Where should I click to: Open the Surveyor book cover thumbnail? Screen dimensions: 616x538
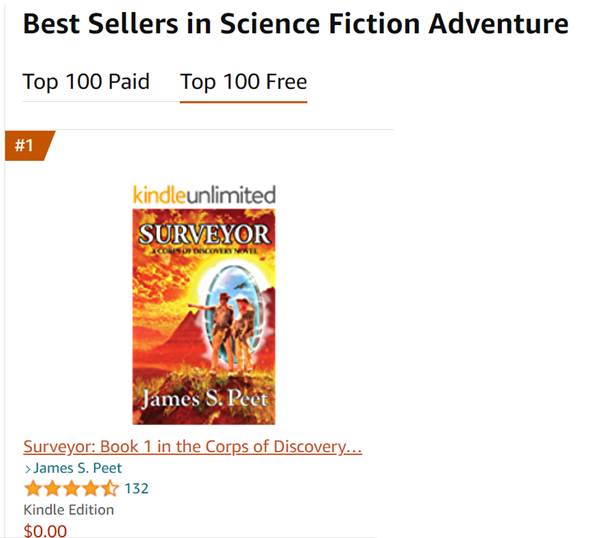[x=204, y=316]
